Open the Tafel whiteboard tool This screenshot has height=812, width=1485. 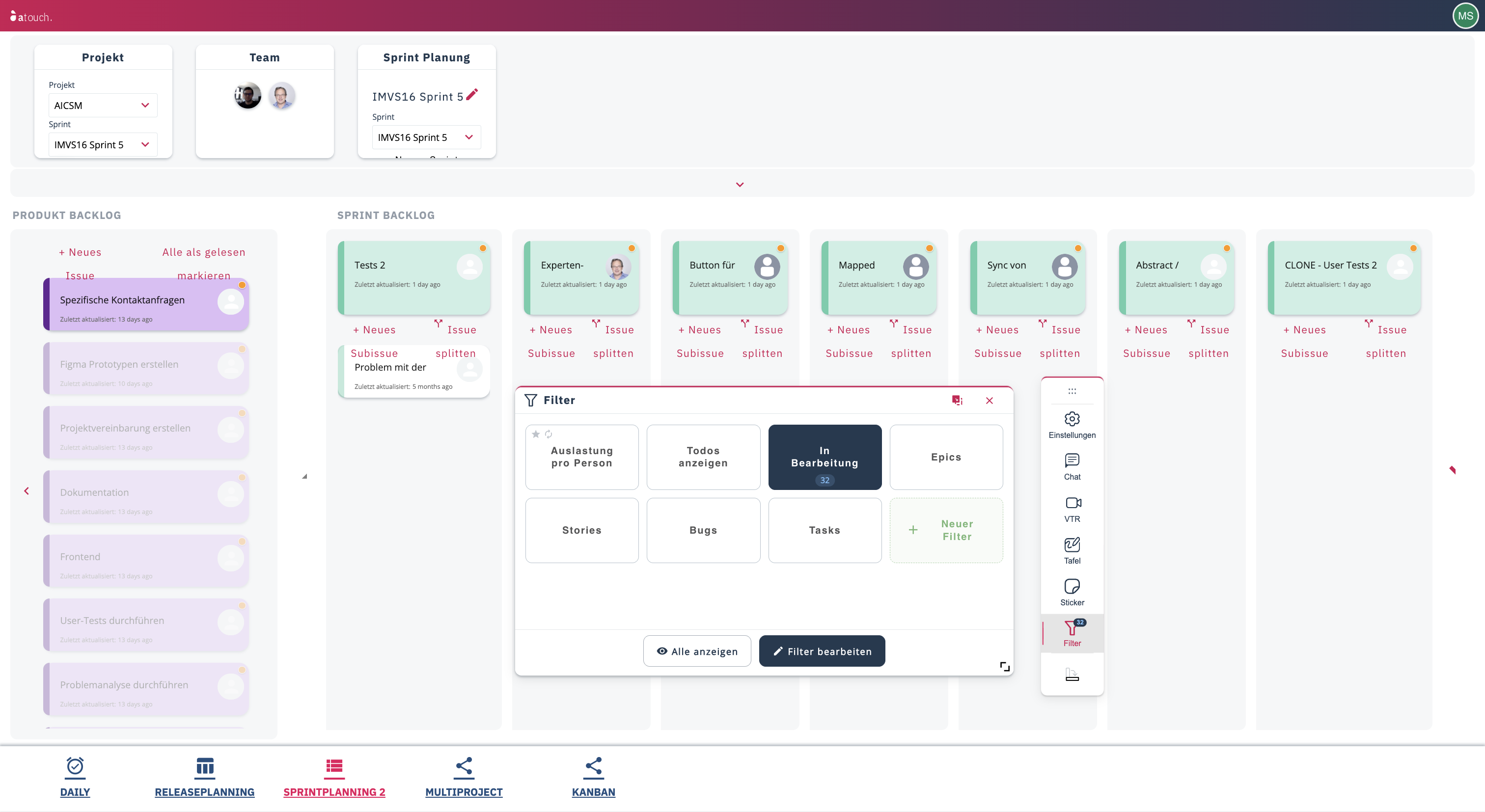click(1072, 551)
